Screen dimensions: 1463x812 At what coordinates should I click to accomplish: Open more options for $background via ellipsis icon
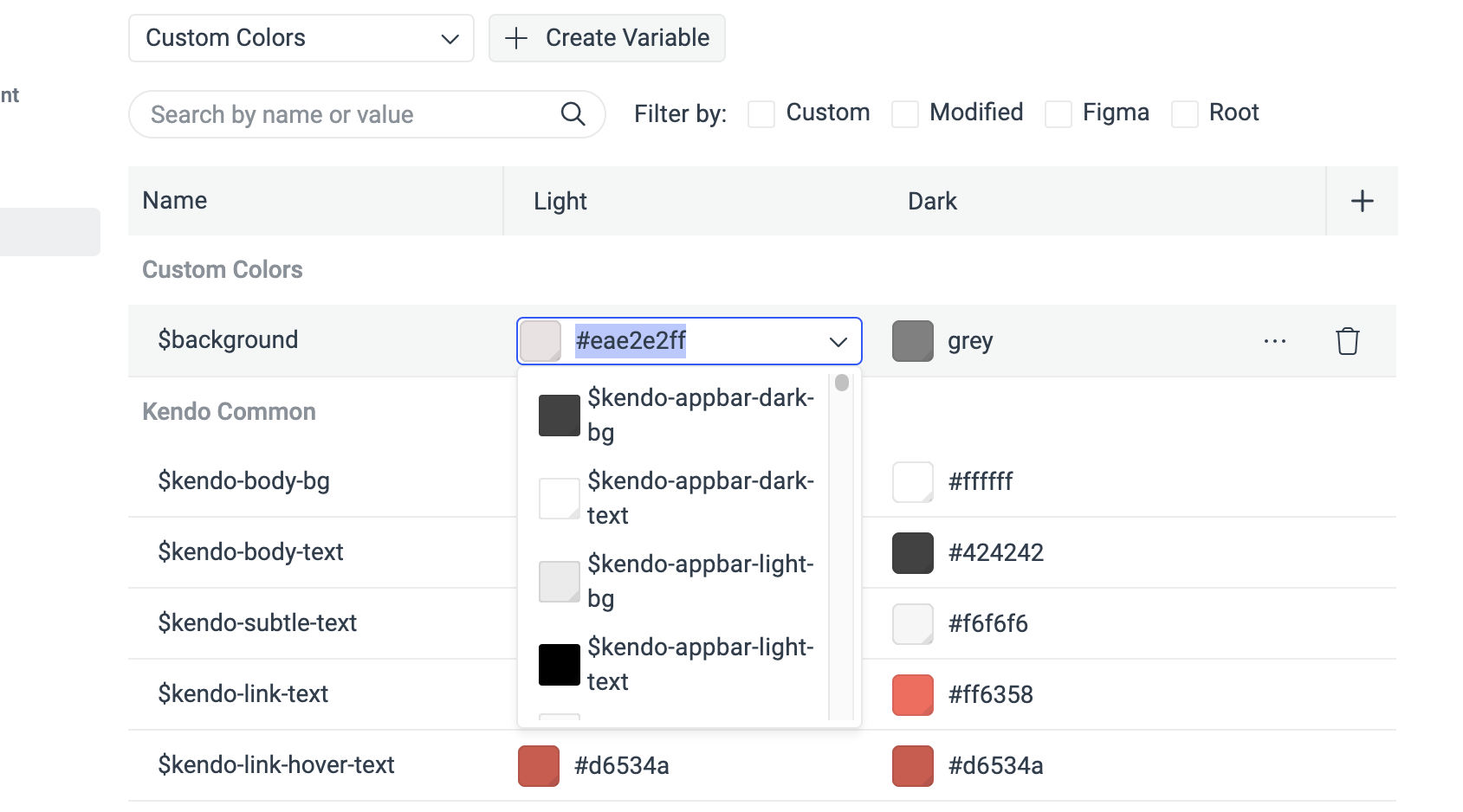click(1274, 341)
